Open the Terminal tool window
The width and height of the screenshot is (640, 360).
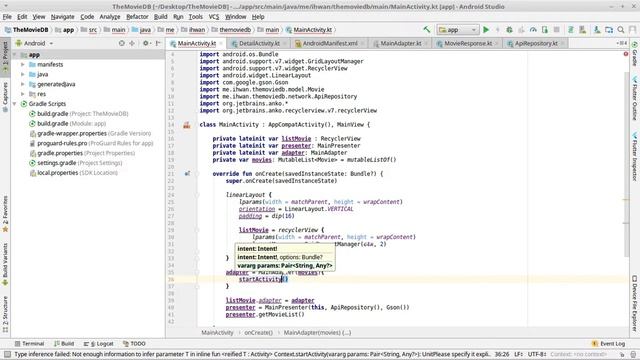(x=29, y=344)
